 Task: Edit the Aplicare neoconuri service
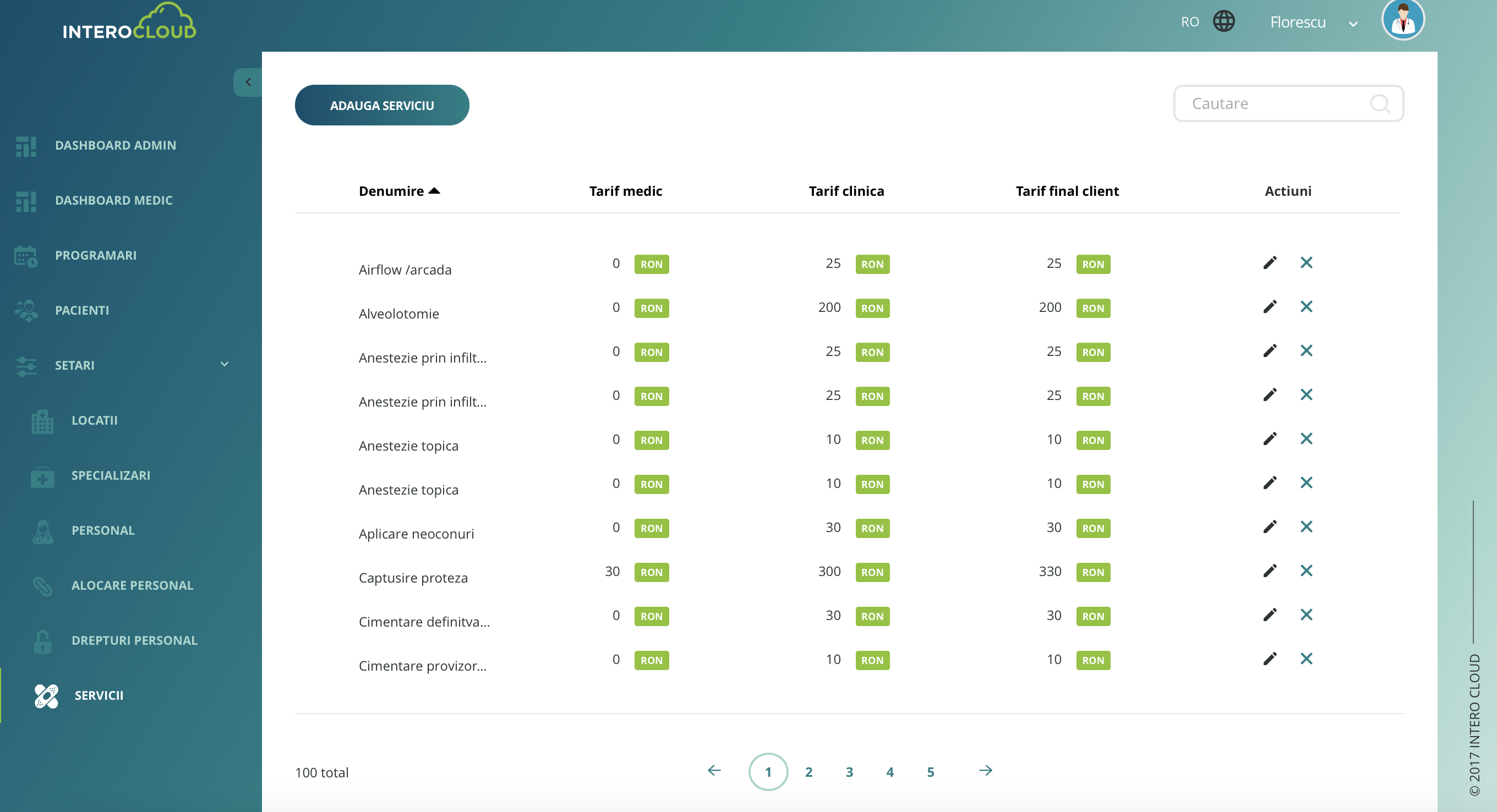click(x=1270, y=527)
